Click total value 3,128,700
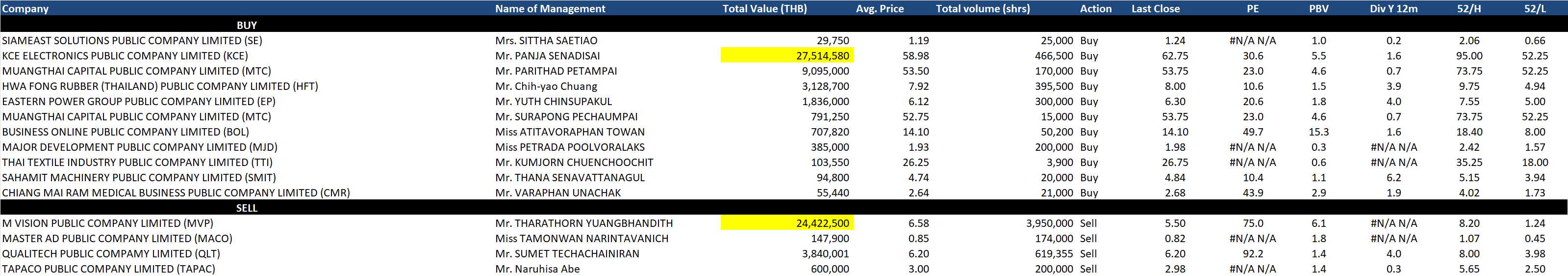 825,86
